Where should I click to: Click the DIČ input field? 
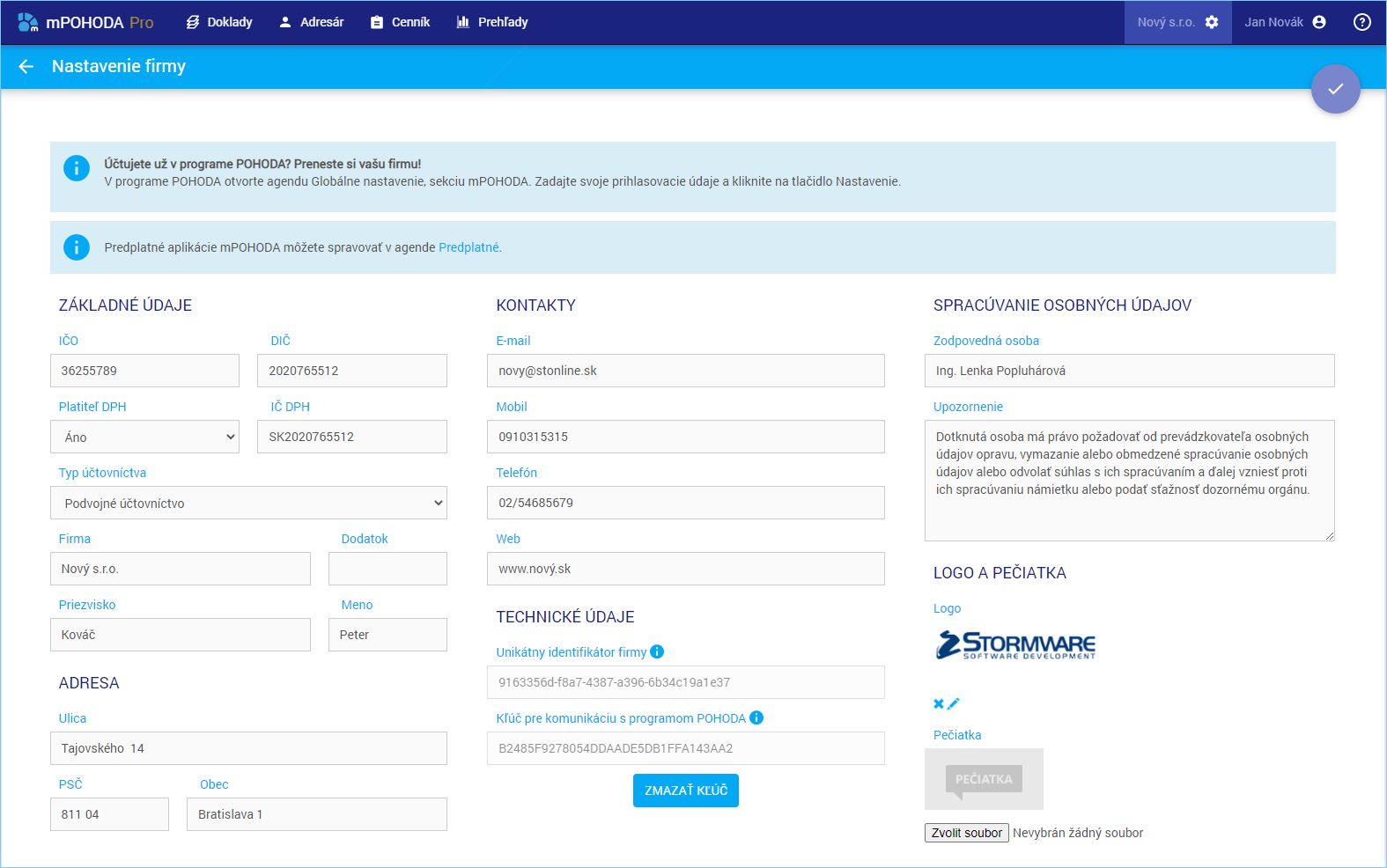point(352,371)
